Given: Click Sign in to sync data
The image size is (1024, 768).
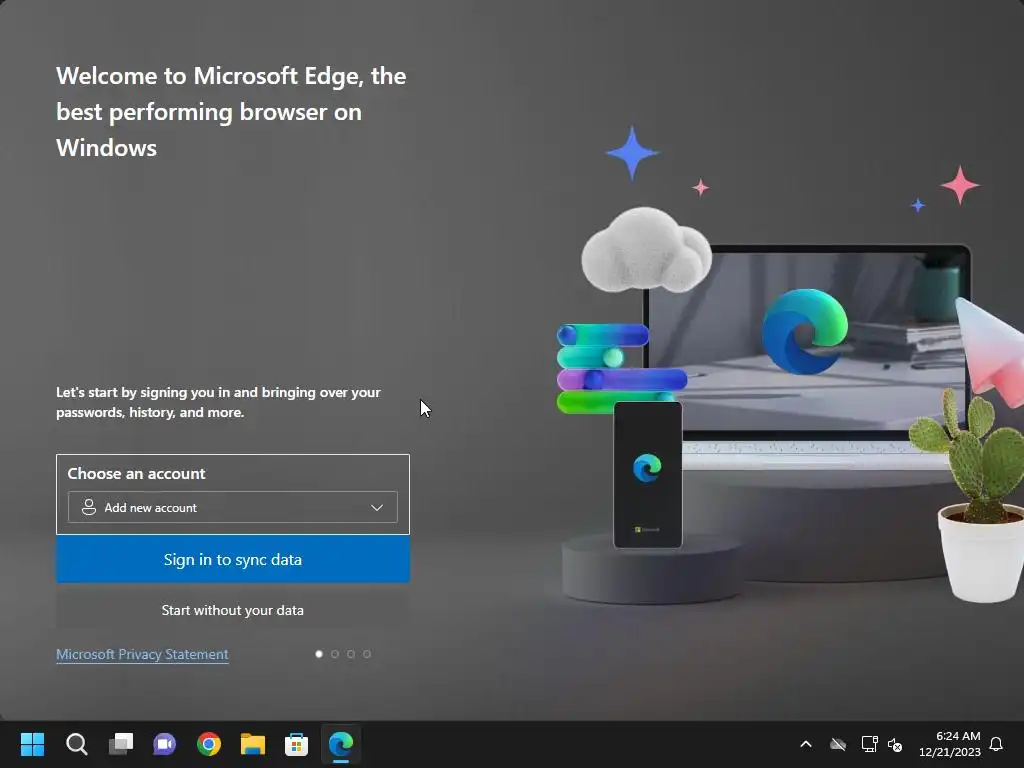Looking at the screenshot, I should (232, 560).
